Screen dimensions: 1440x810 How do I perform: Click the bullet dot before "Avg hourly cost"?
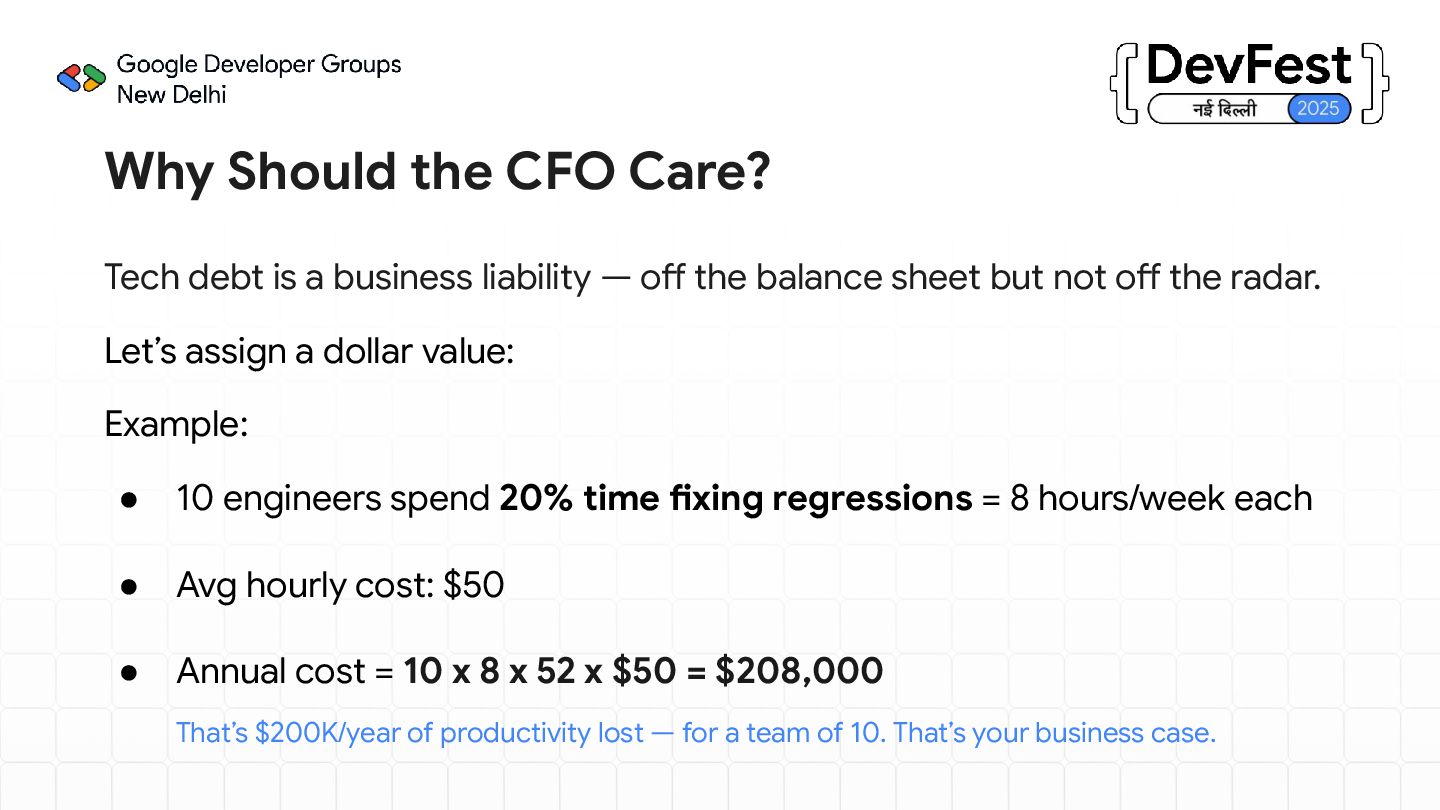[x=128, y=585]
